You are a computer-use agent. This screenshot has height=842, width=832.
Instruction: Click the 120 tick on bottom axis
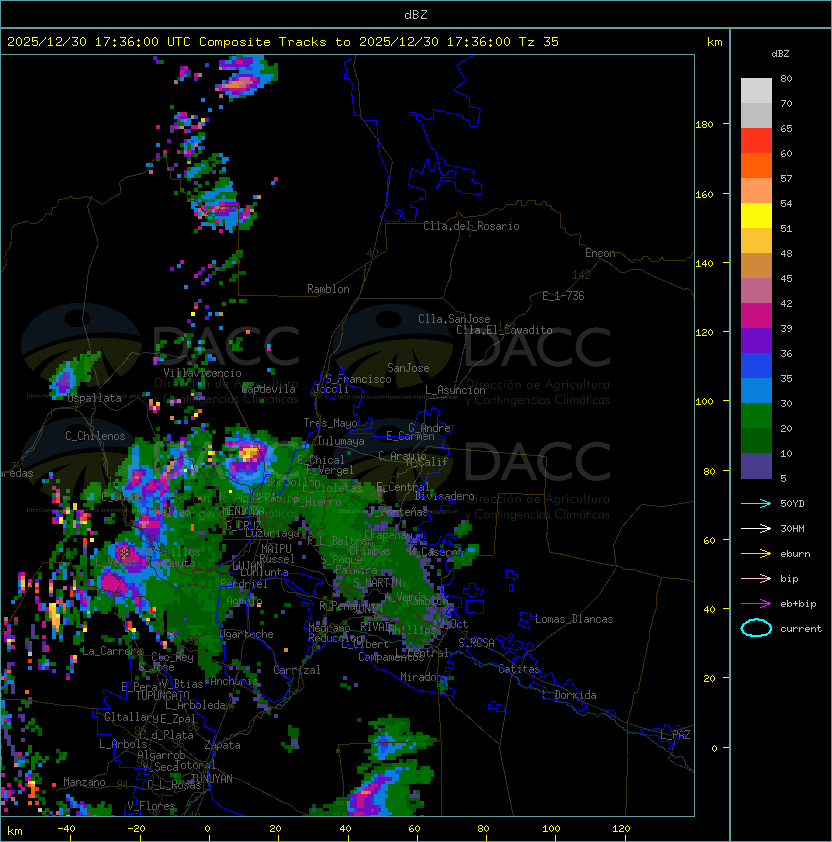click(621, 829)
